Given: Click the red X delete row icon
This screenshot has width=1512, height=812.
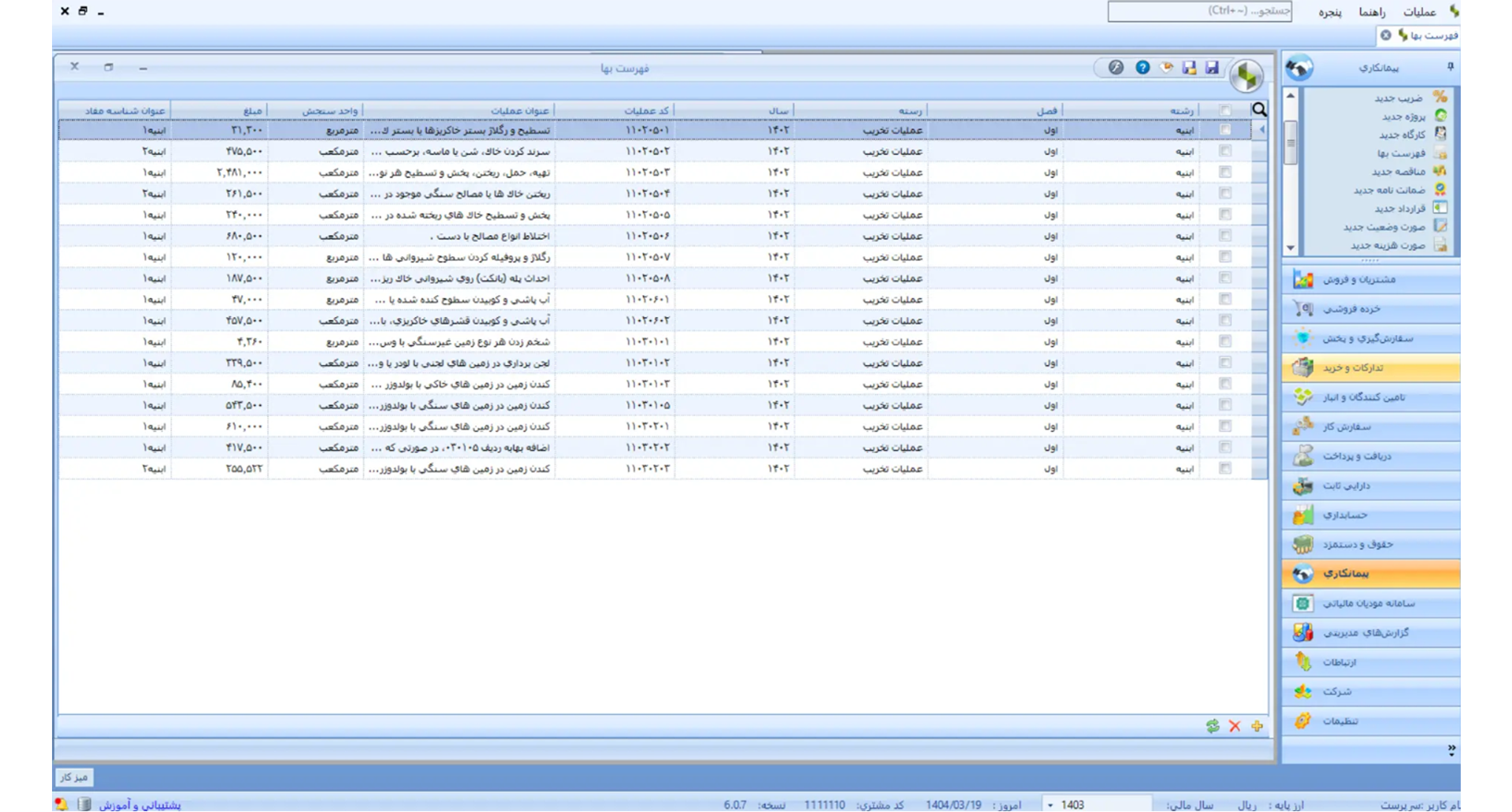Looking at the screenshot, I should tap(1235, 726).
